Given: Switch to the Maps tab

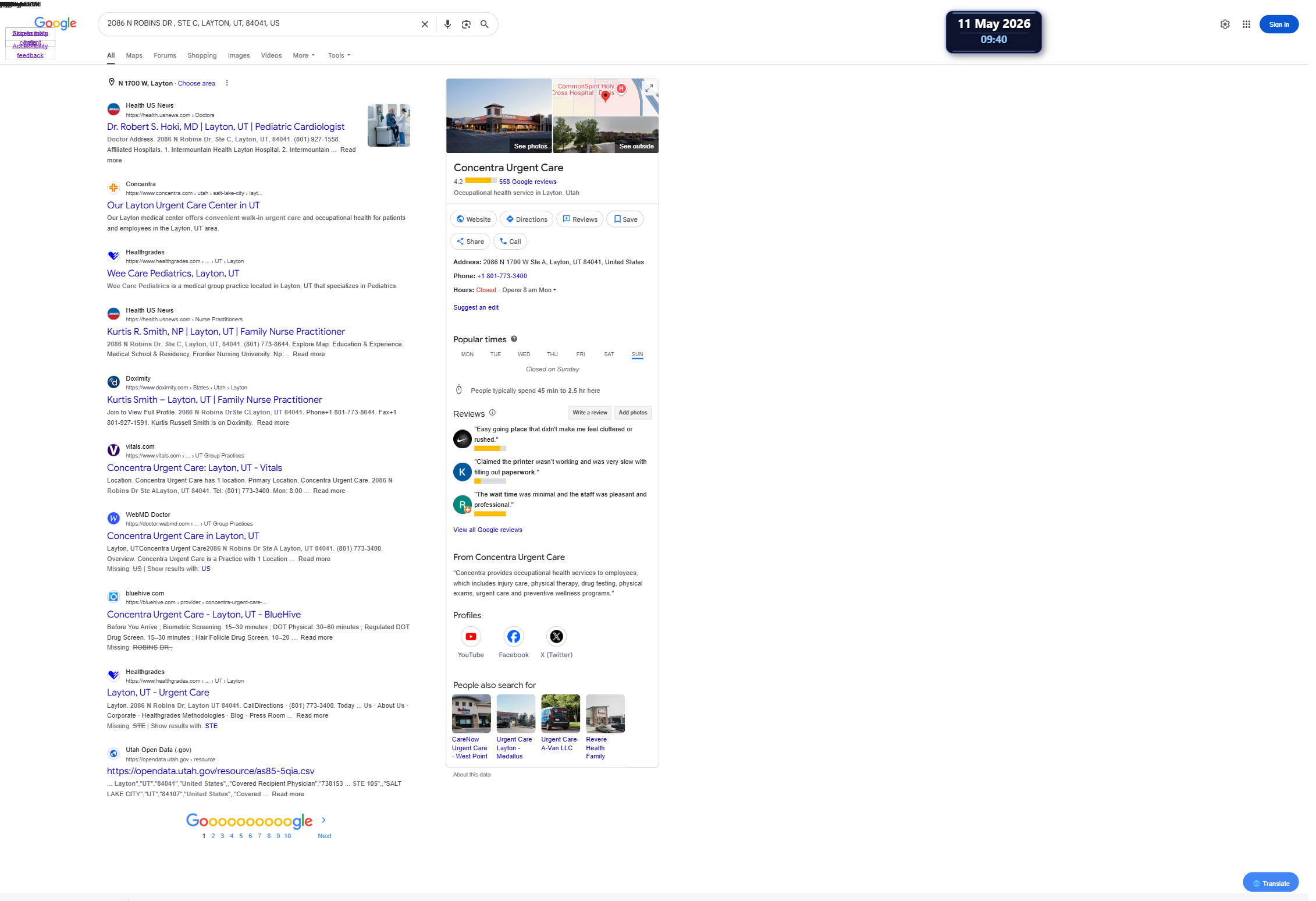Looking at the screenshot, I should (x=134, y=56).
